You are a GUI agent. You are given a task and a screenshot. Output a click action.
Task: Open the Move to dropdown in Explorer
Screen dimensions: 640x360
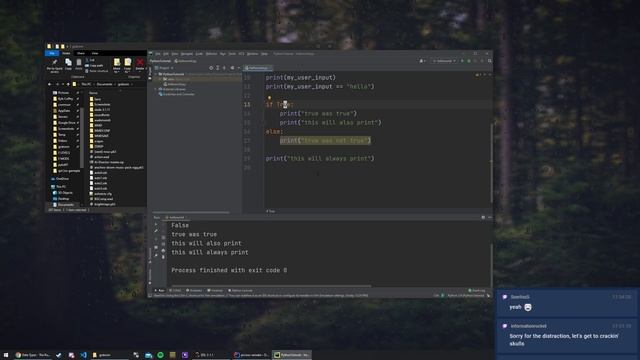point(117,64)
